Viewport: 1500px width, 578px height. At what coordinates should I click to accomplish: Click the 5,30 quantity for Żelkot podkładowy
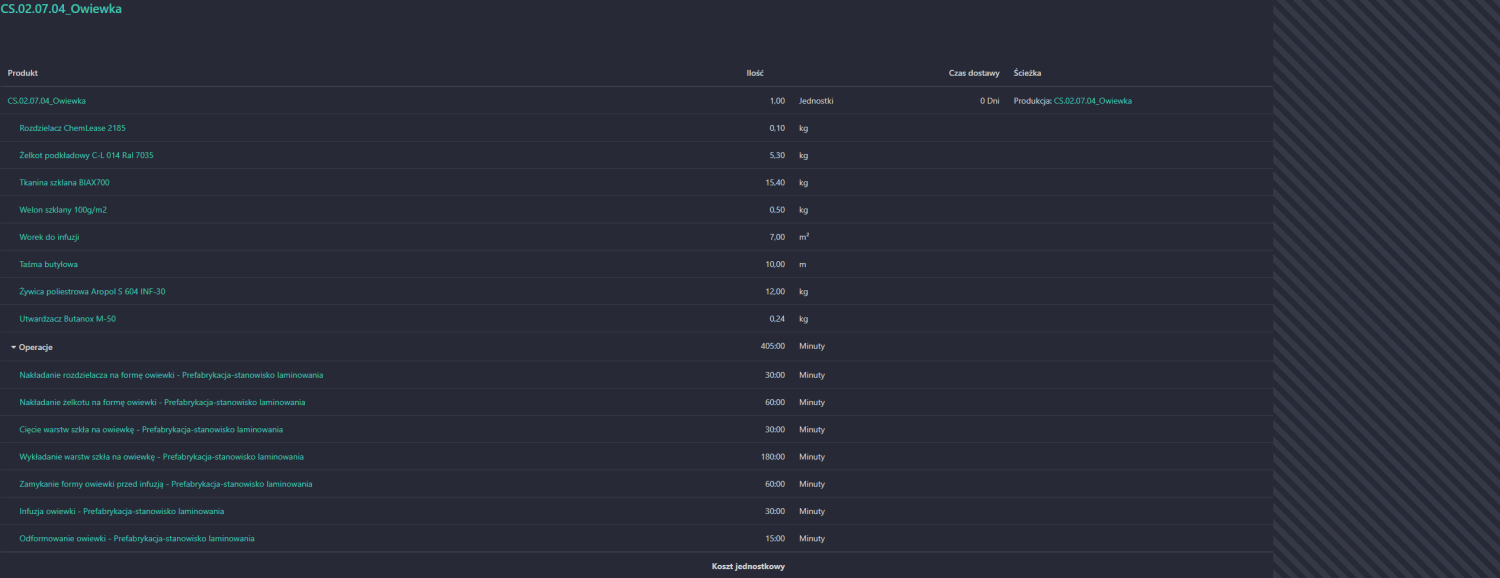pyautogui.click(x=777, y=155)
